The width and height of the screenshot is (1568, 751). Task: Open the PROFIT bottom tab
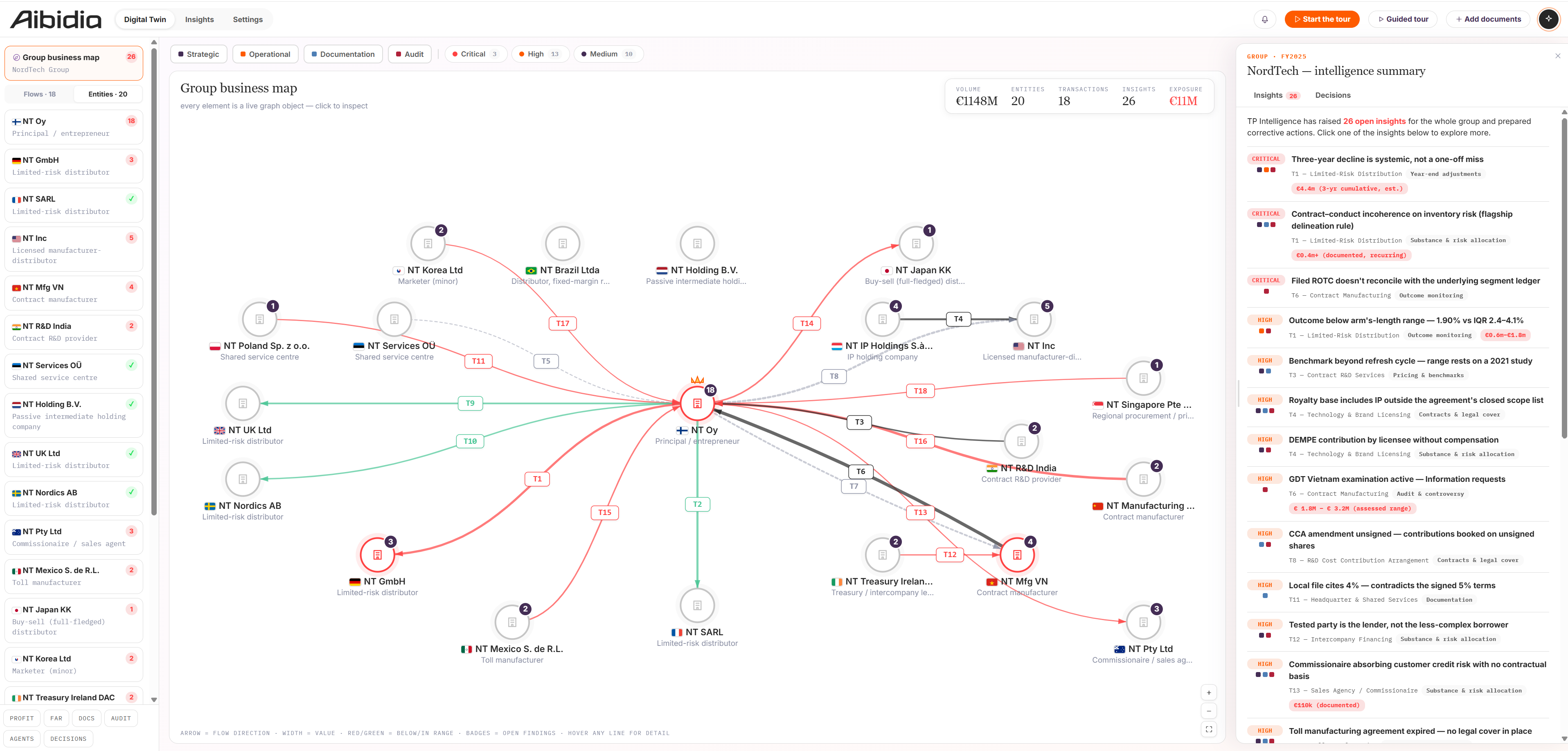coord(22,718)
